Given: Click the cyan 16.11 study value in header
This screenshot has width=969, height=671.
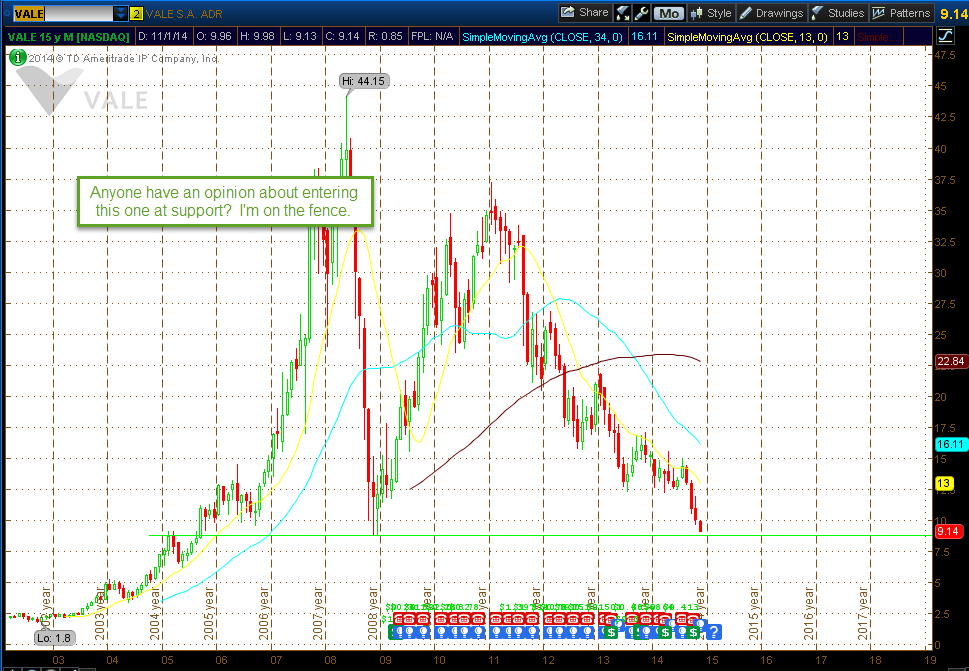Looking at the screenshot, I should [x=643, y=36].
